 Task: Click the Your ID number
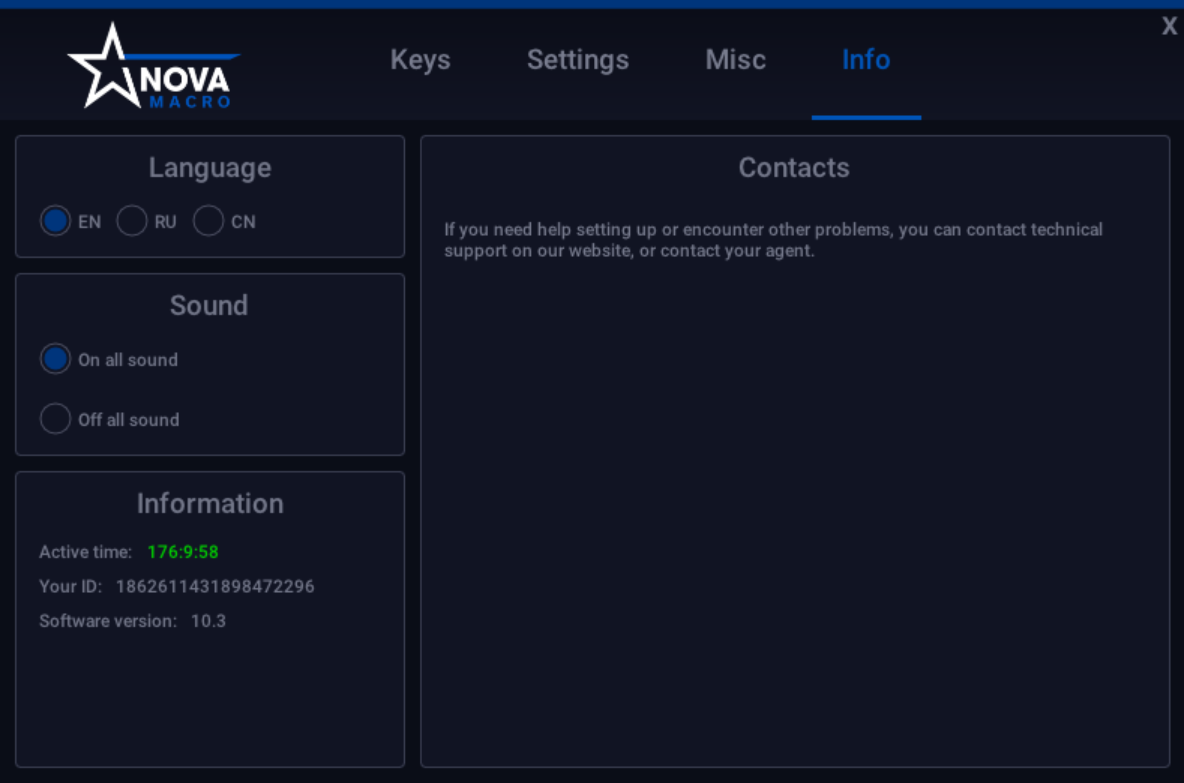215,586
